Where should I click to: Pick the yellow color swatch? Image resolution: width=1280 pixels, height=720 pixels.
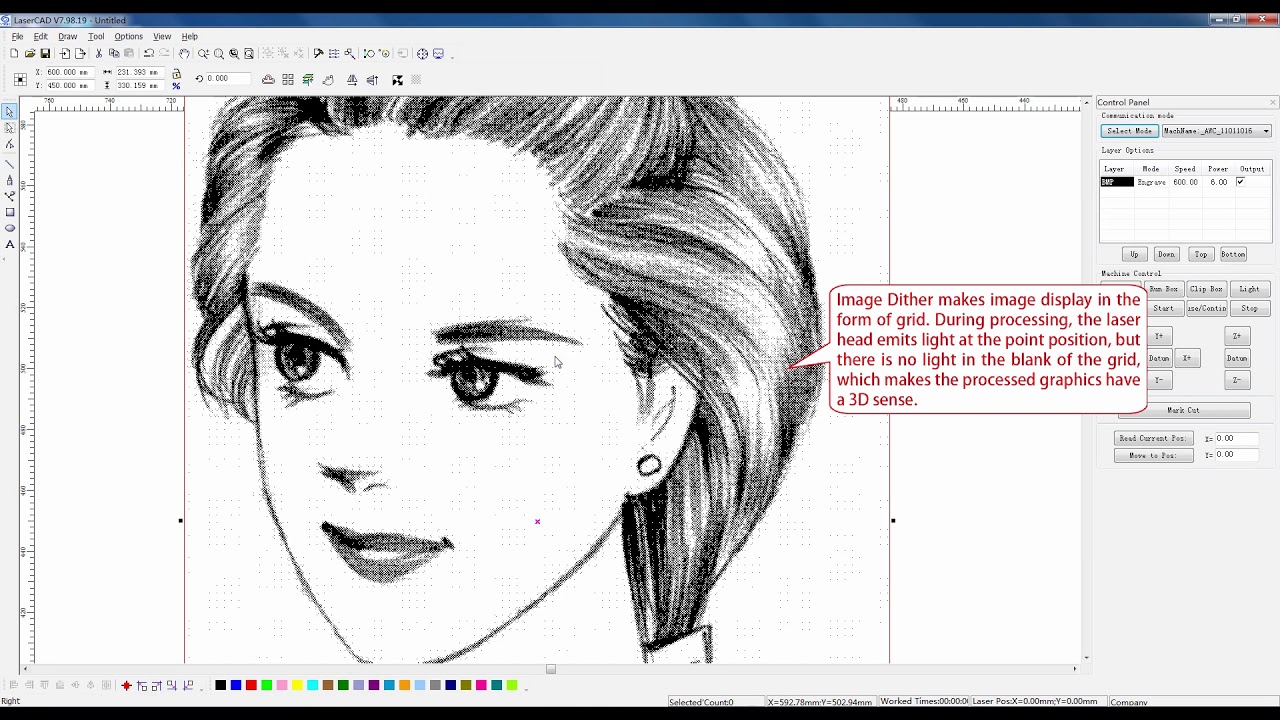(297, 685)
